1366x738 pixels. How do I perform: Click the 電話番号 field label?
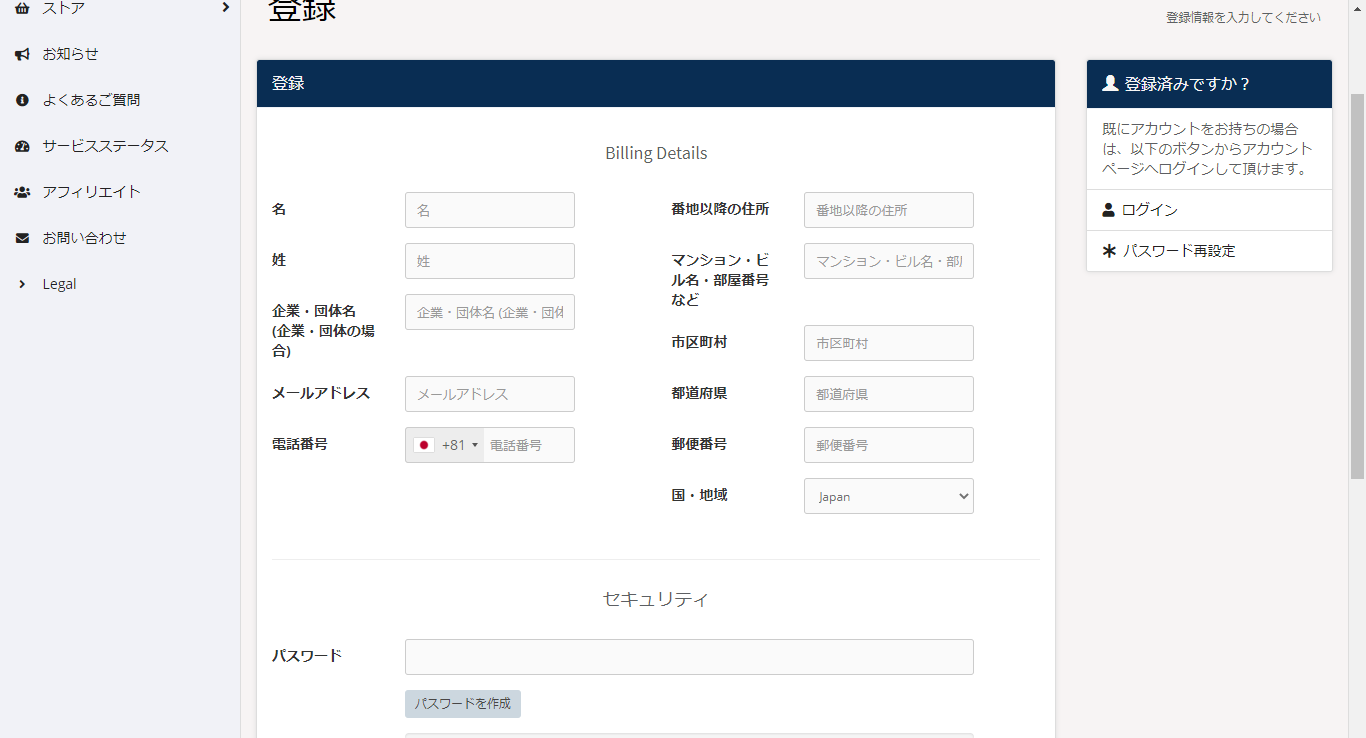click(300, 444)
